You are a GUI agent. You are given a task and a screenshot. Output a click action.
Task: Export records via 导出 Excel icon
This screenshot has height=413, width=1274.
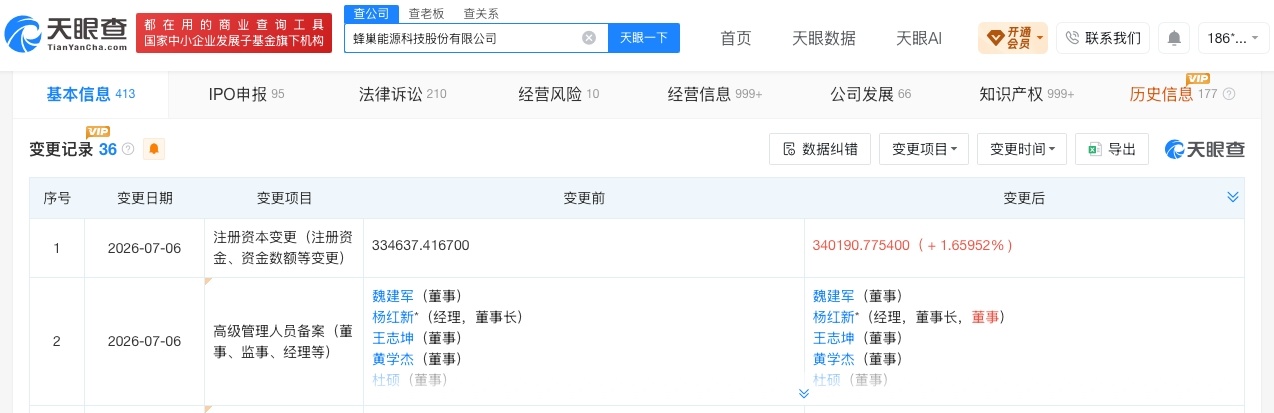click(1111, 149)
